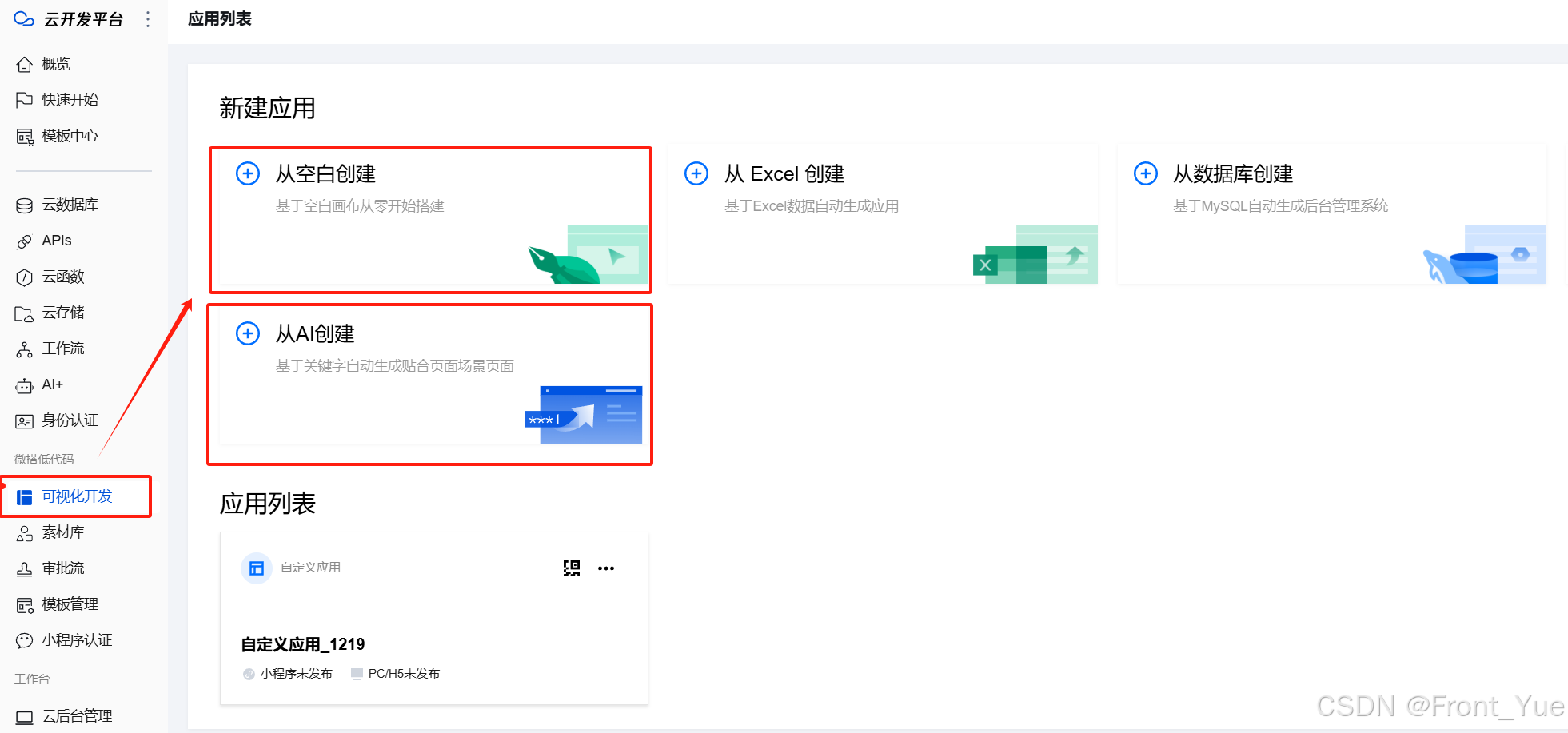Screen dimensions: 1568x733
Task: Open the 工作流 workflow section
Action: (x=62, y=349)
